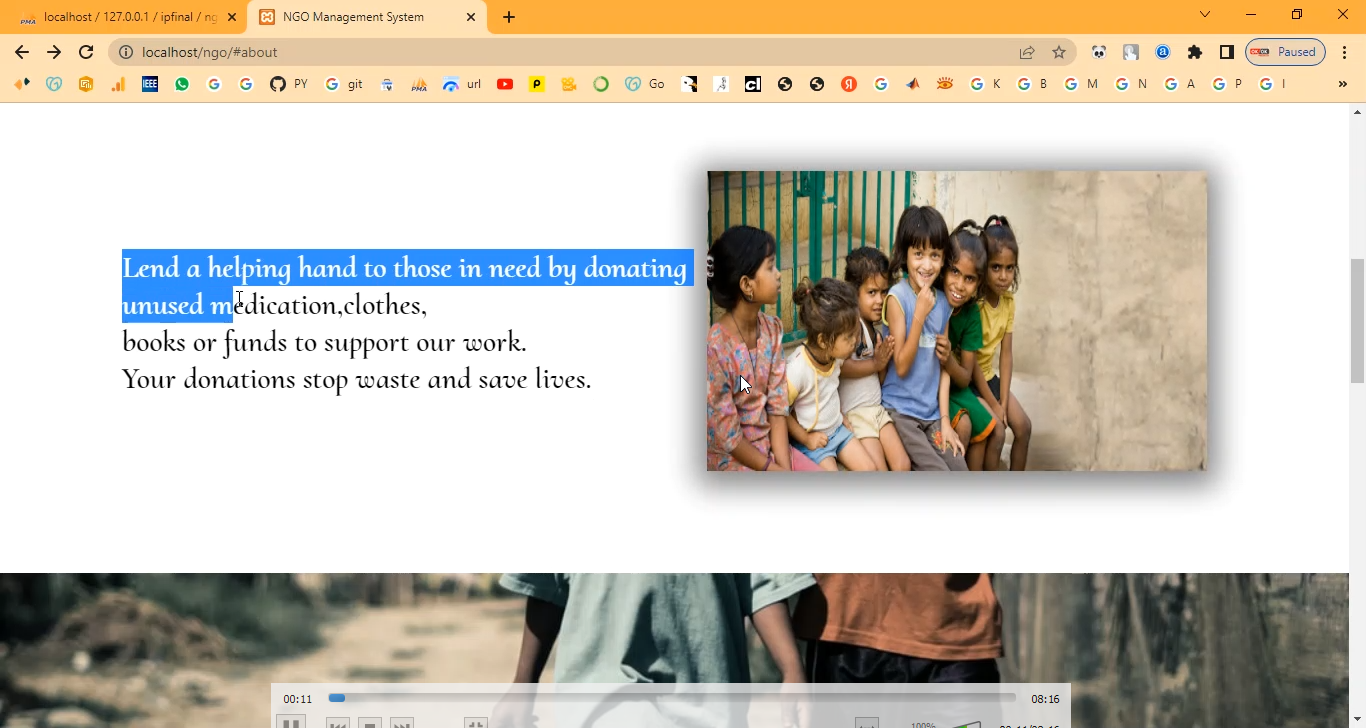Click the Paused profile button
Screen dimensions: 1366x728
[x=1285, y=52]
